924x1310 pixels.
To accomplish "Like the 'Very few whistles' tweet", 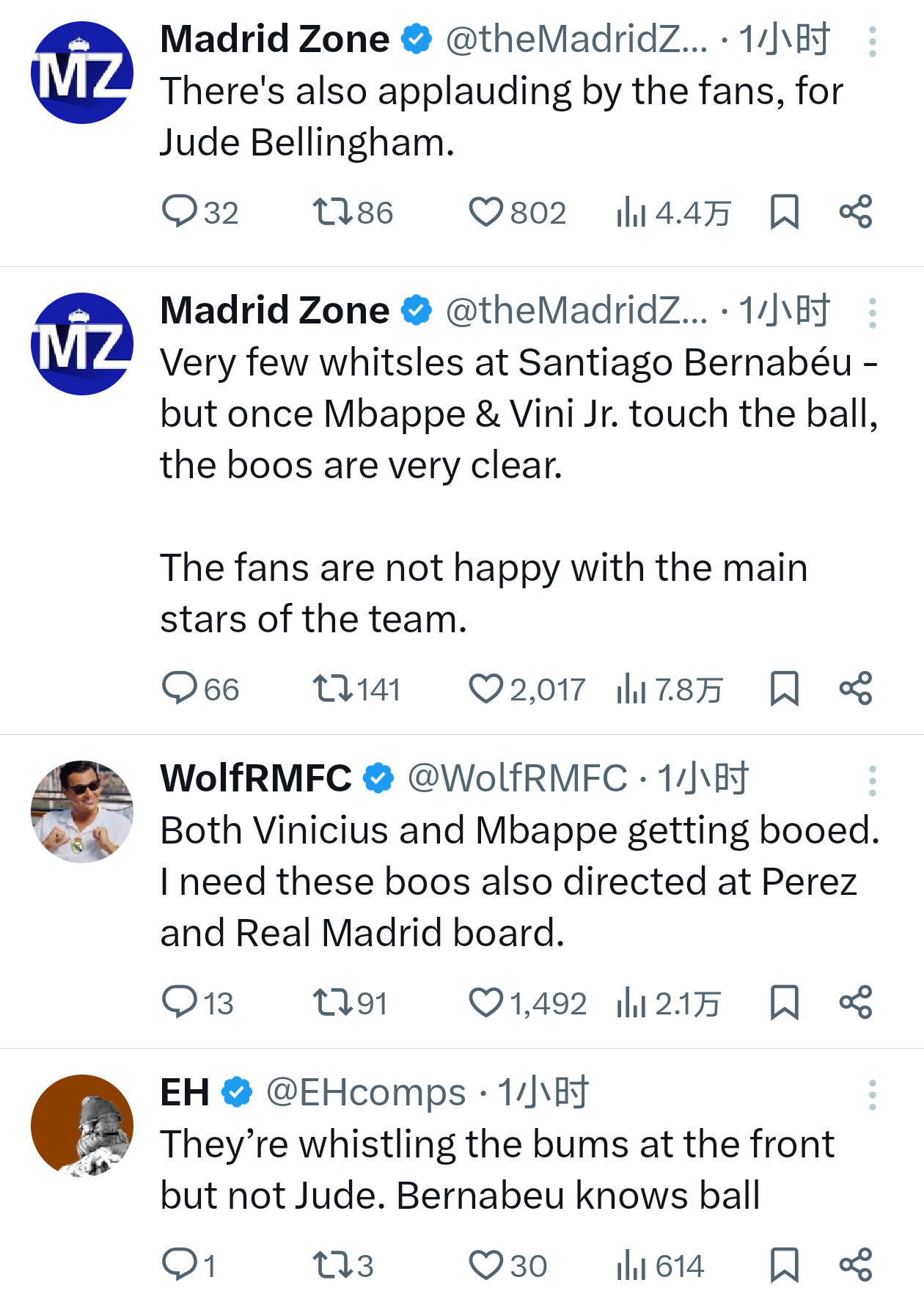I will 485,689.
